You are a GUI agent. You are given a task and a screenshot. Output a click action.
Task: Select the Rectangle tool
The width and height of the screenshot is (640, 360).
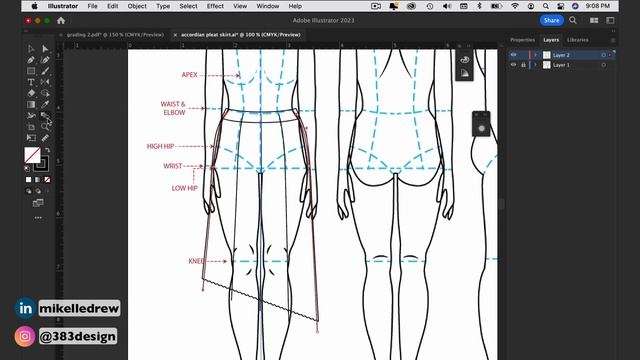click(31, 71)
